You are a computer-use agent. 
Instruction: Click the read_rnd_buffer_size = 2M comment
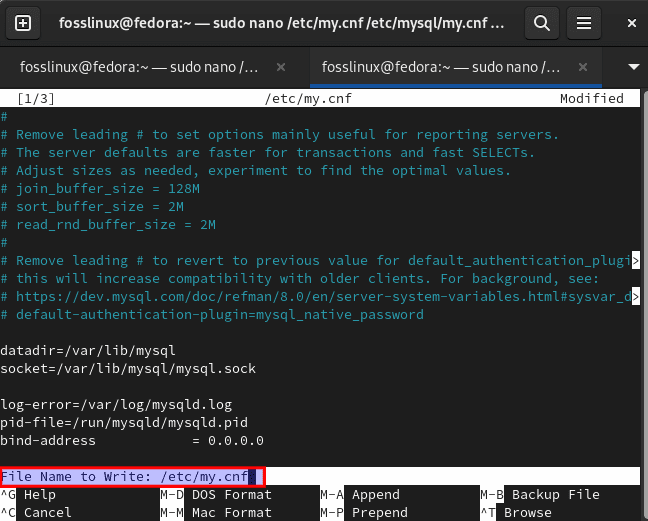pyautogui.click(x=108, y=224)
